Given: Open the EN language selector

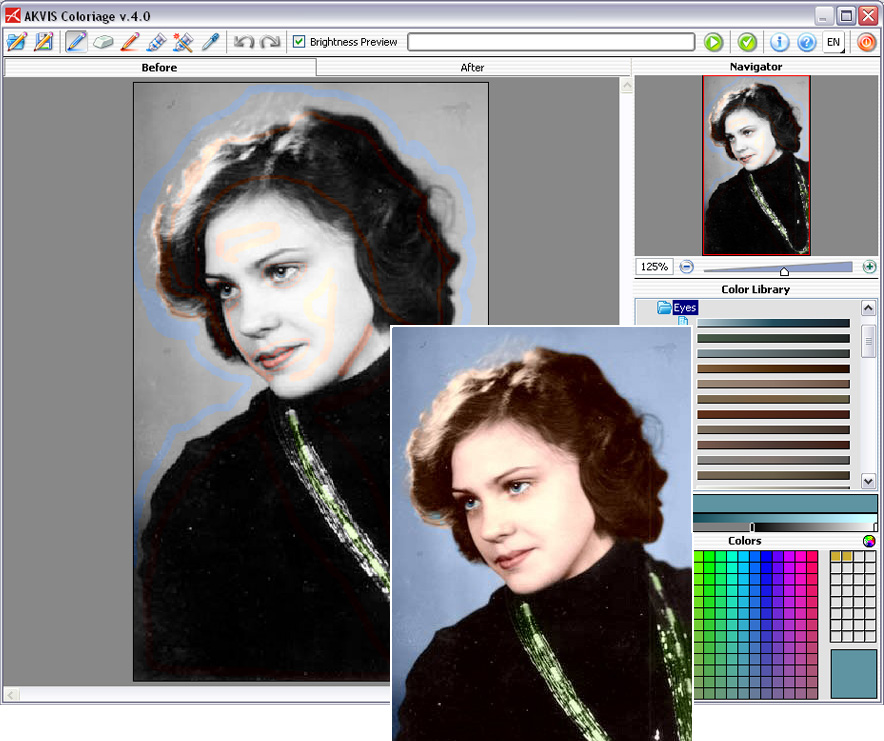Looking at the screenshot, I should (834, 42).
